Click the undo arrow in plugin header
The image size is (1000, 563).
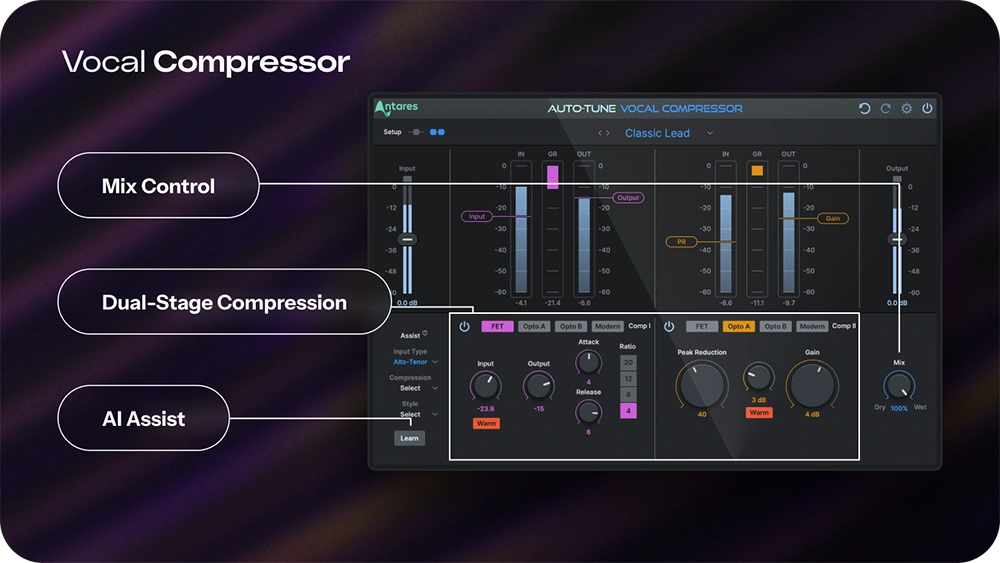click(864, 108)
